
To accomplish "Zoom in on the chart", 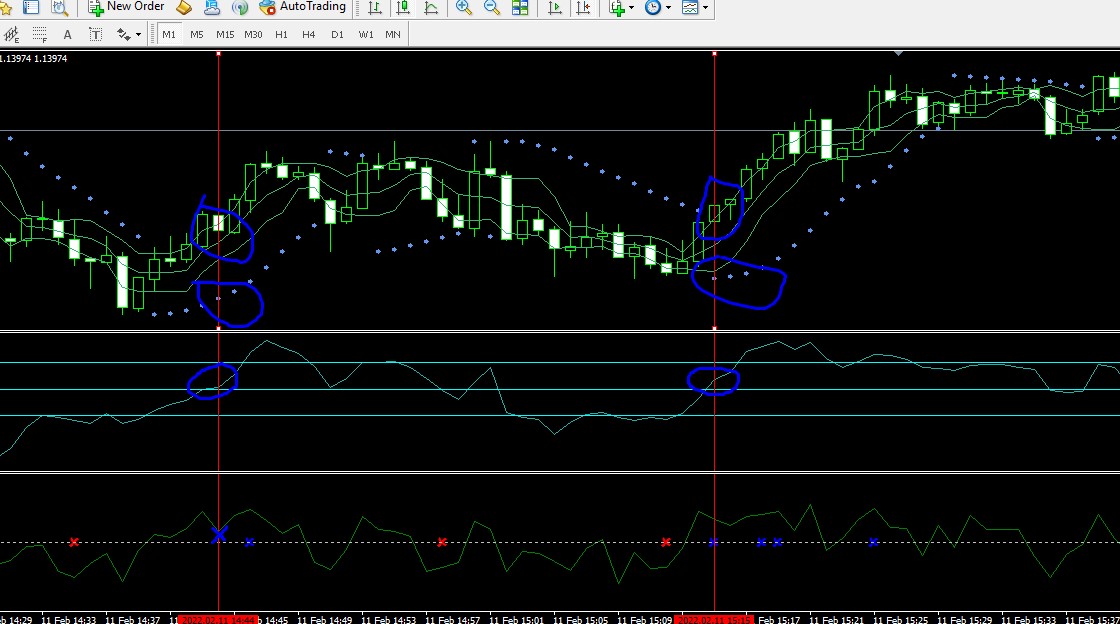I will [464, 7].
